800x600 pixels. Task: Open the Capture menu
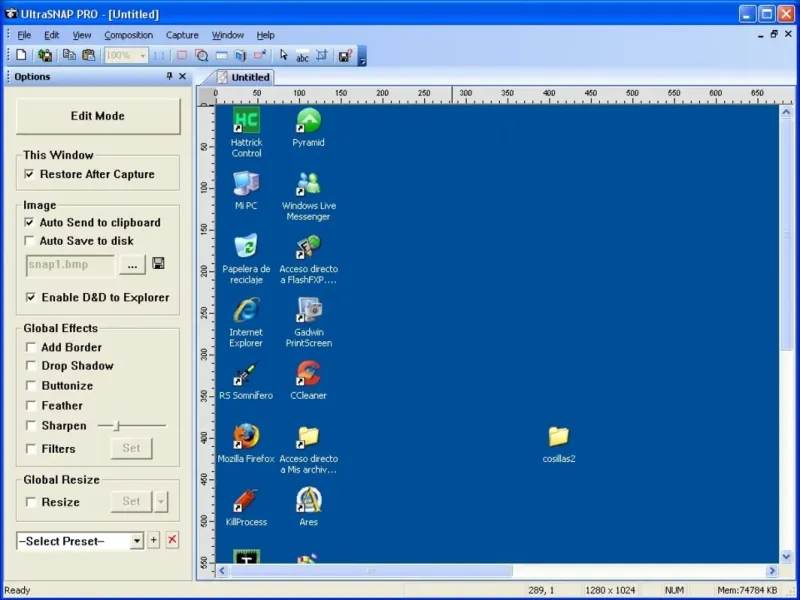[182, 35]
